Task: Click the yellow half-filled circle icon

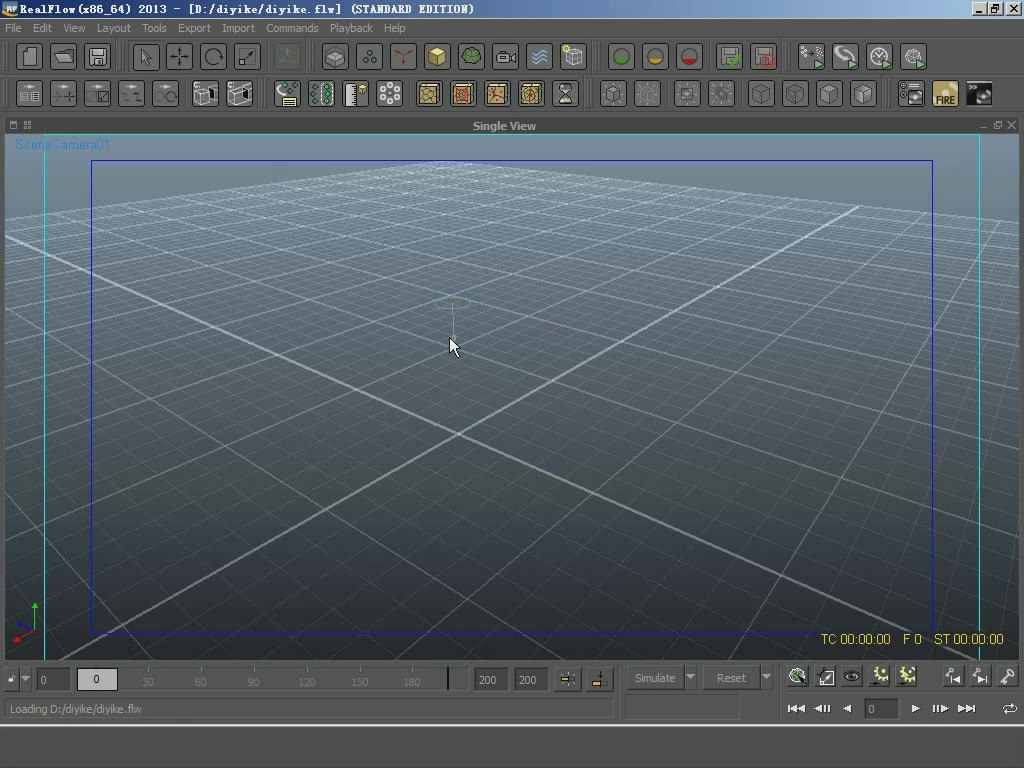Action: click(x=655, y=57)
